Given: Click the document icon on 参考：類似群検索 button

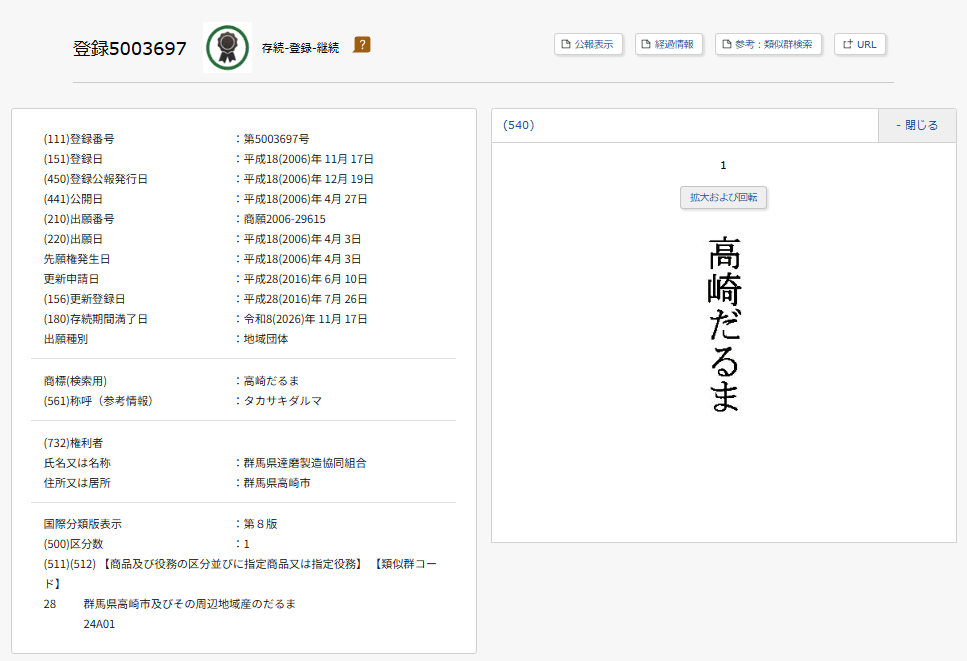Looking at the screenshot, I should coord(729,44).
